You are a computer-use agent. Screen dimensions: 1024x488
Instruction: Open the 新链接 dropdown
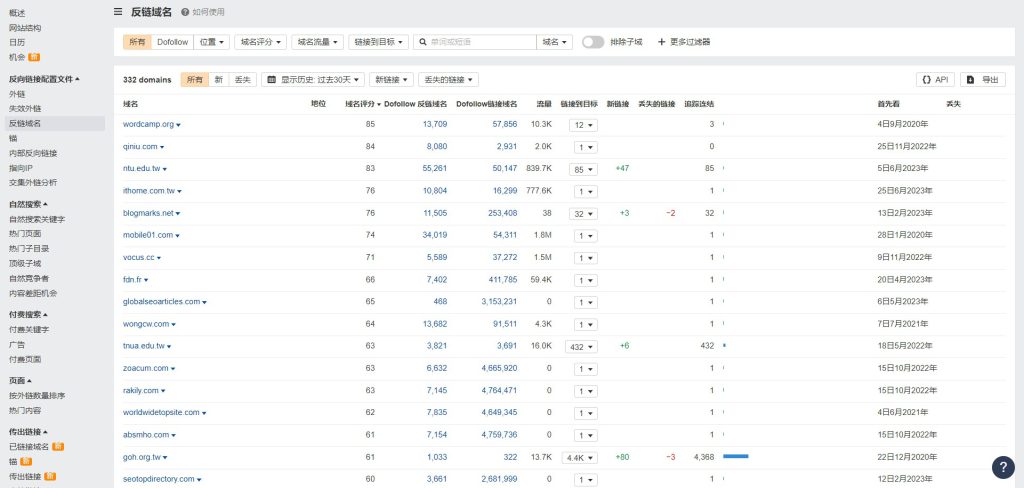[392, 80]
